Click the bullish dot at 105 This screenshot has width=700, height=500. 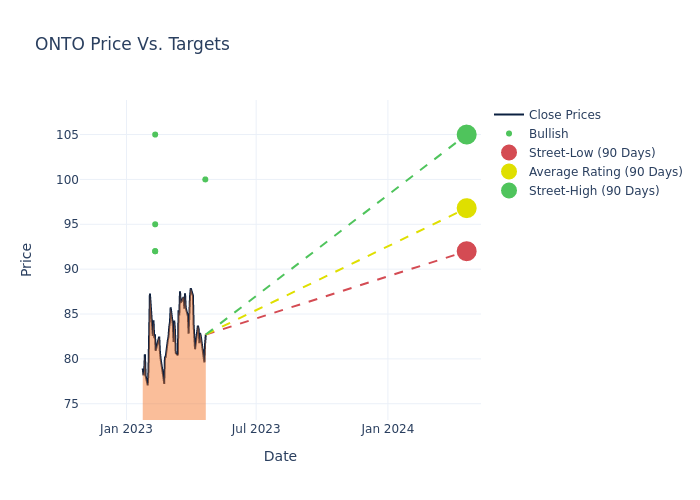[x=155, y=134]
